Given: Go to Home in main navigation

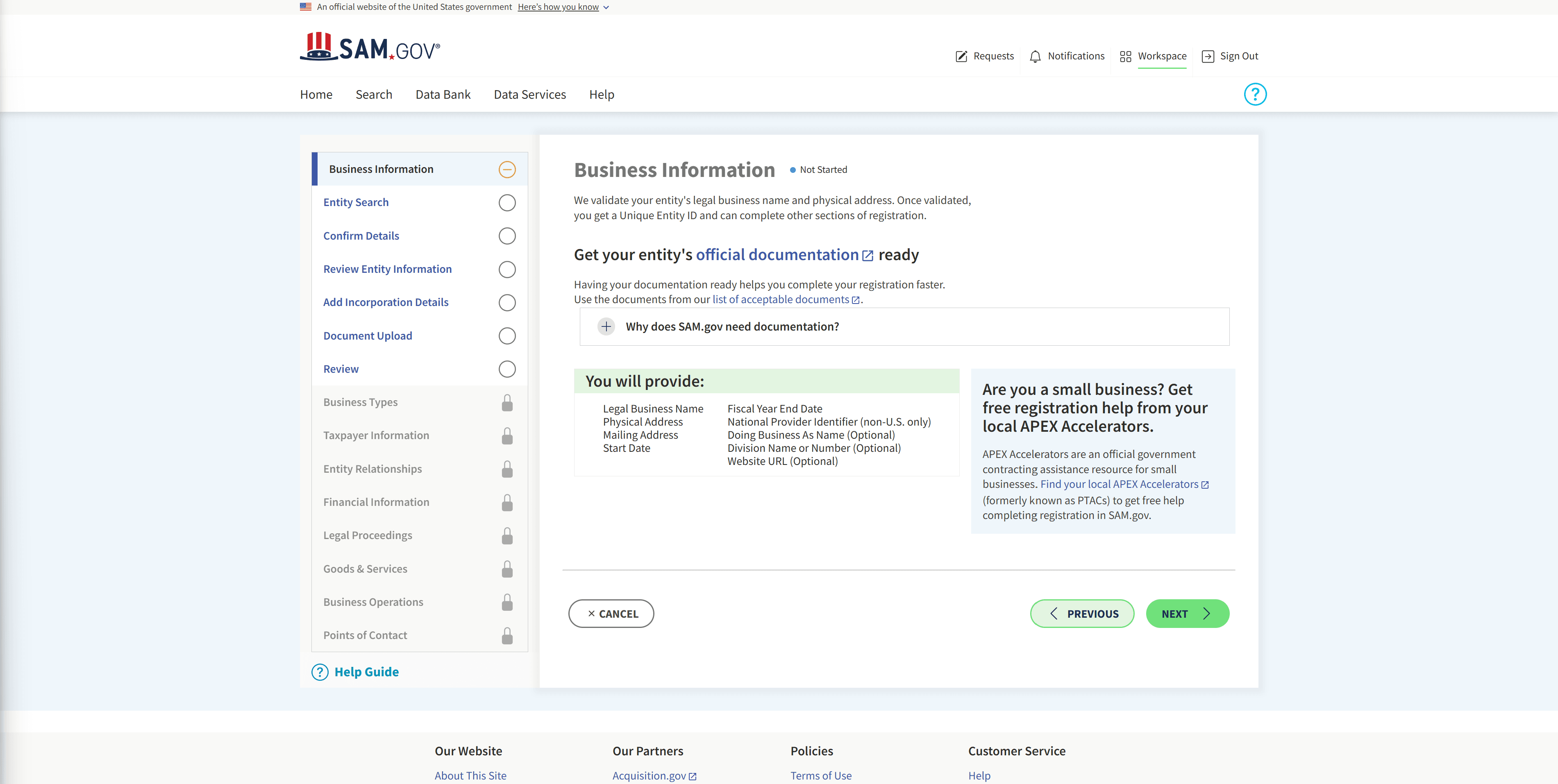Looking at the screenshot, I should (316, 94).
